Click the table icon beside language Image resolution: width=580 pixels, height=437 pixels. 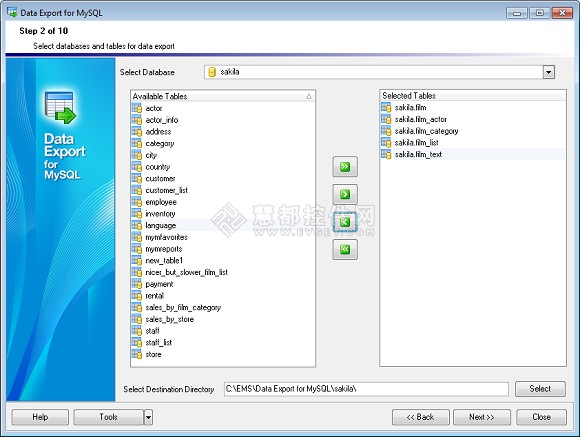tap(137, 225)
